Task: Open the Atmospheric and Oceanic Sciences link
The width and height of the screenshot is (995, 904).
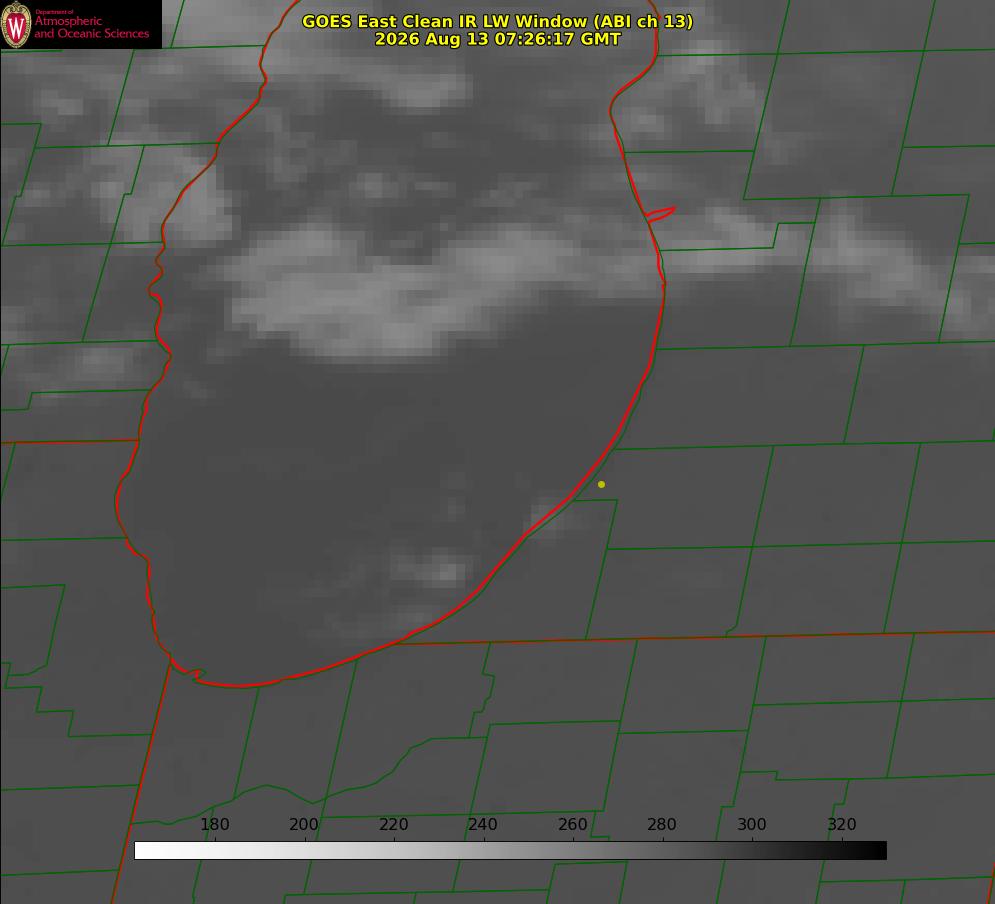Action: (91, 27)
